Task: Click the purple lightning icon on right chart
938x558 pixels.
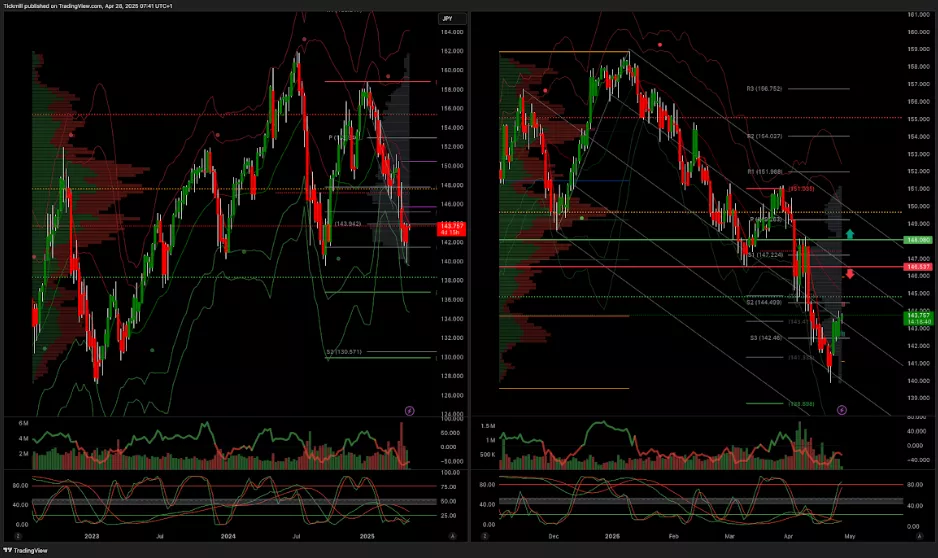Action: pos(841,410)
